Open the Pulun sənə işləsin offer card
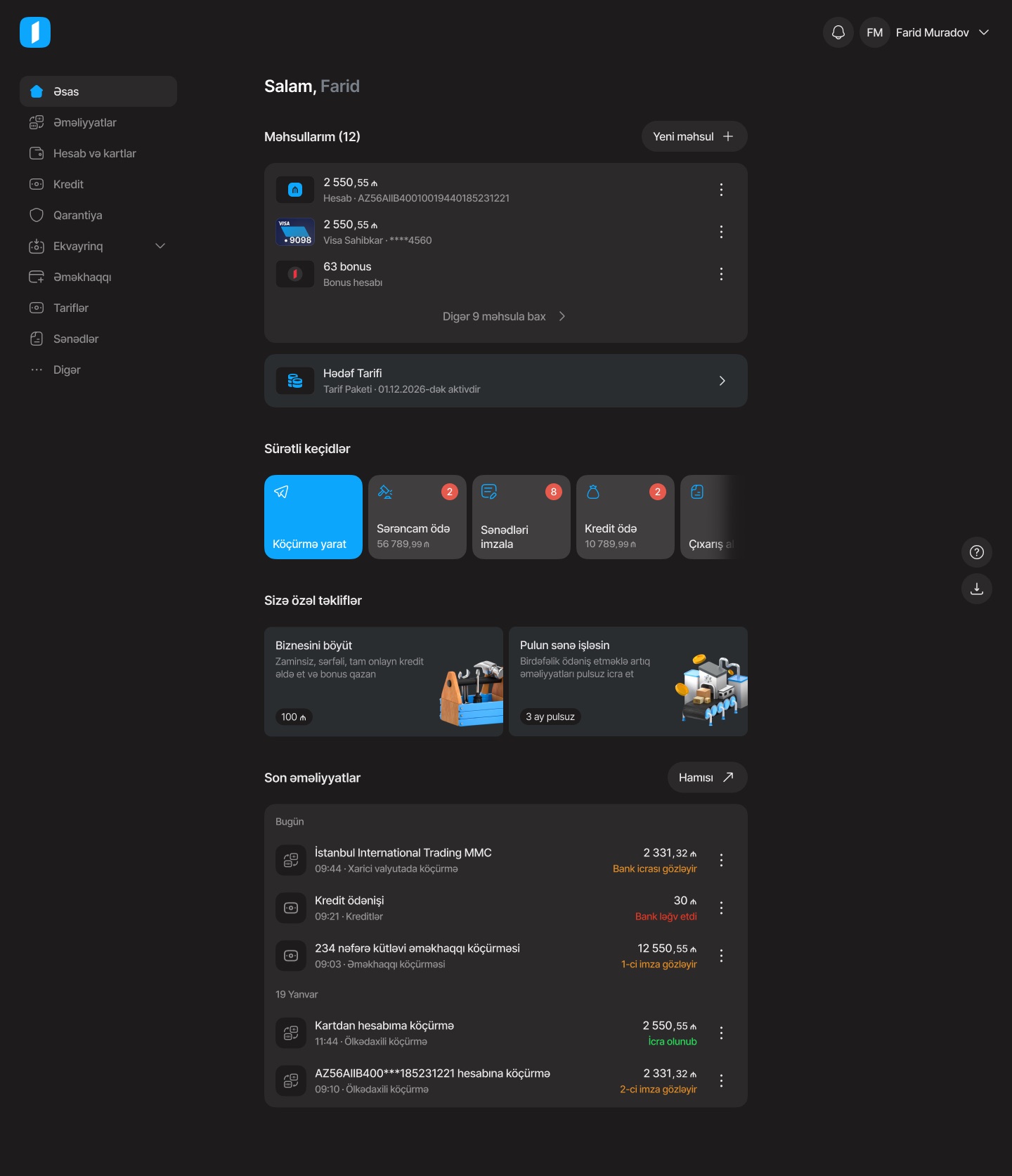Image resolution: width=1012 pixels, height=1176 pixels. click(x=628, y=681)
